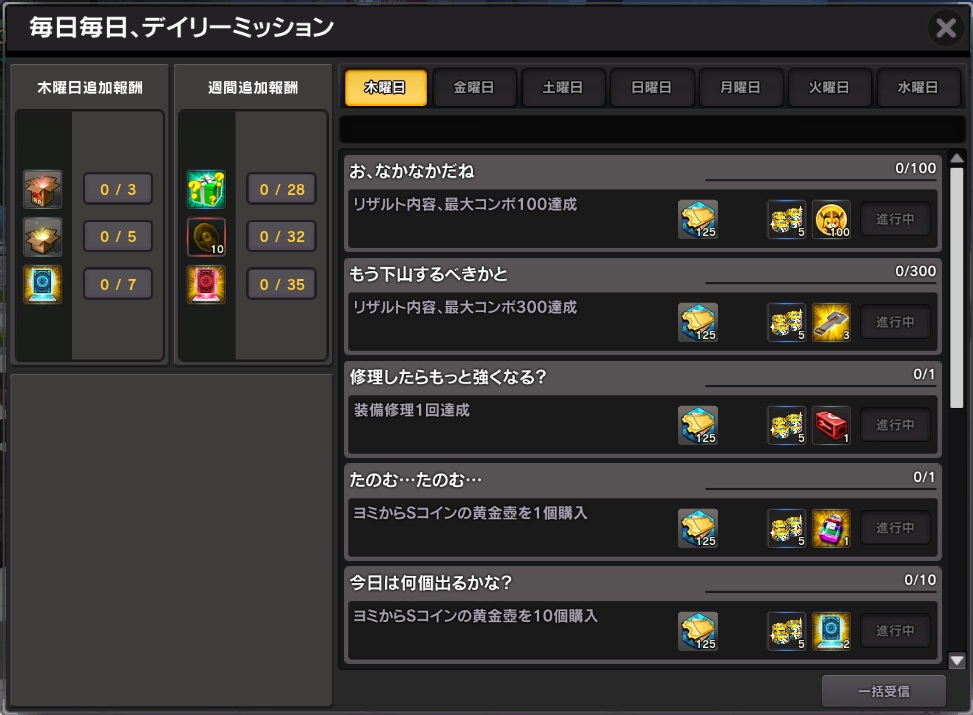Select the red repair box reward icon
The width and height of the screenshot is (973, 715).
(x=831, y=425)
